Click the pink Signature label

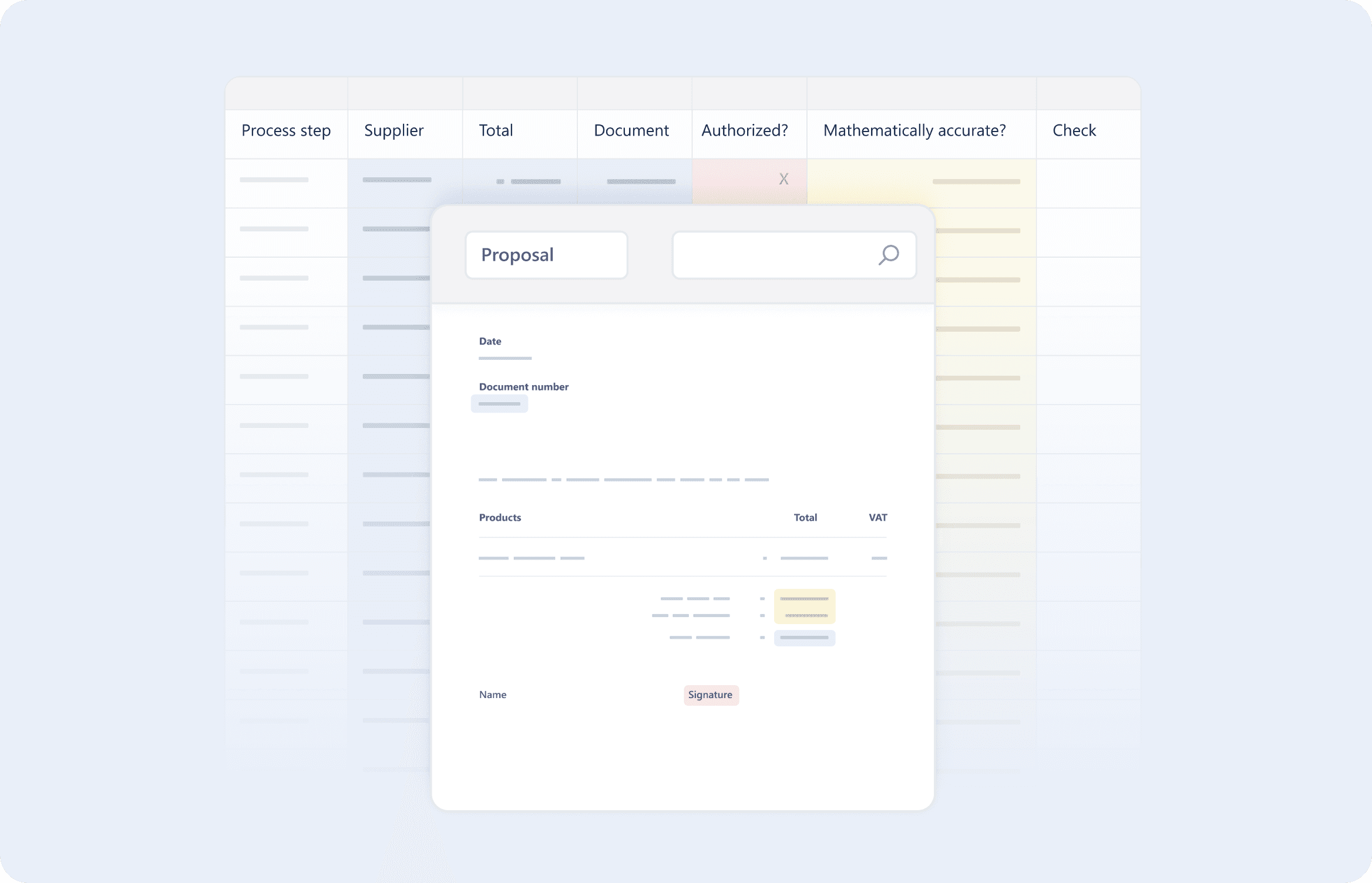(x=711, y=695)
